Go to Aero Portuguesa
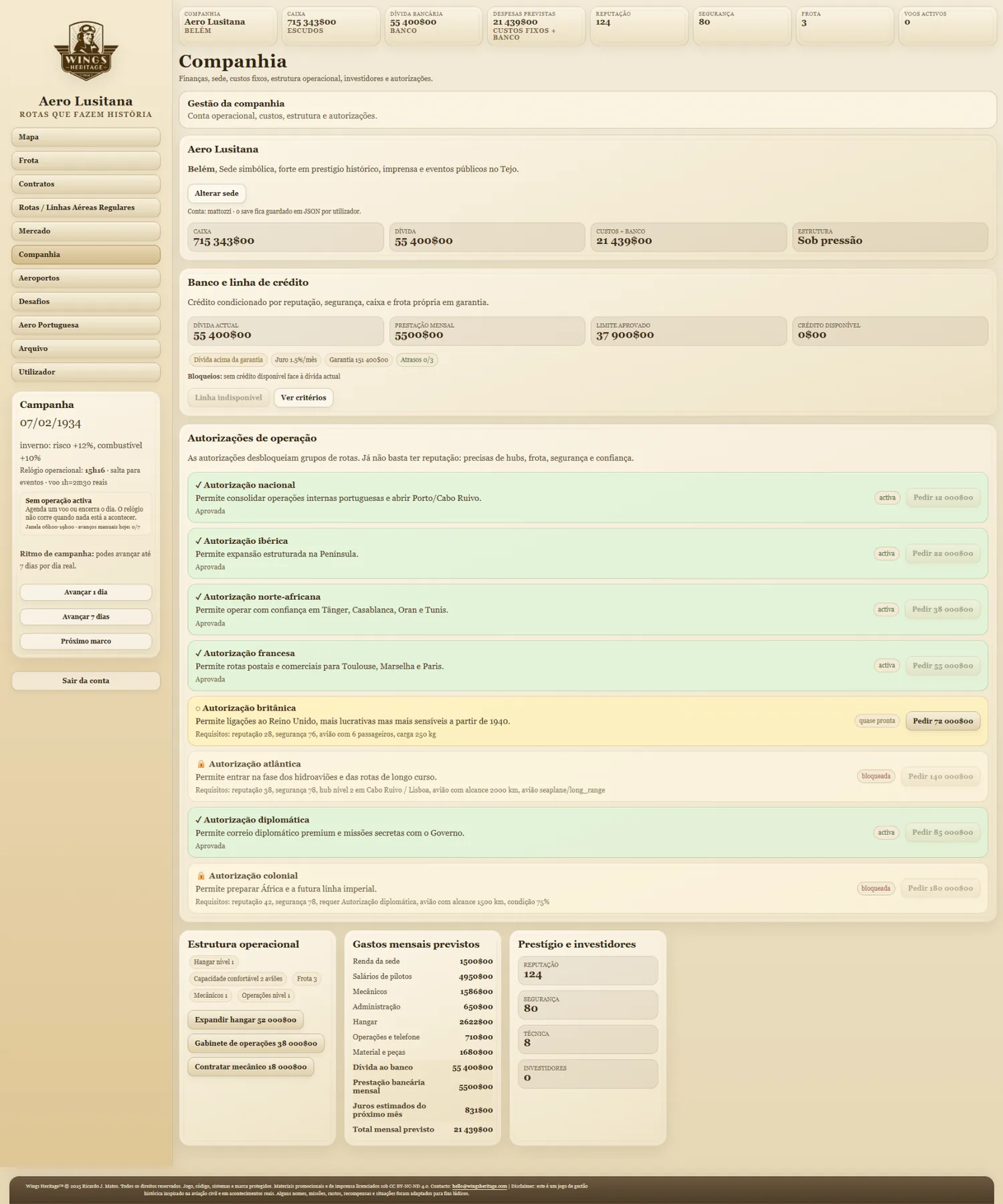 pyautogui.click(x=86, y=325)
